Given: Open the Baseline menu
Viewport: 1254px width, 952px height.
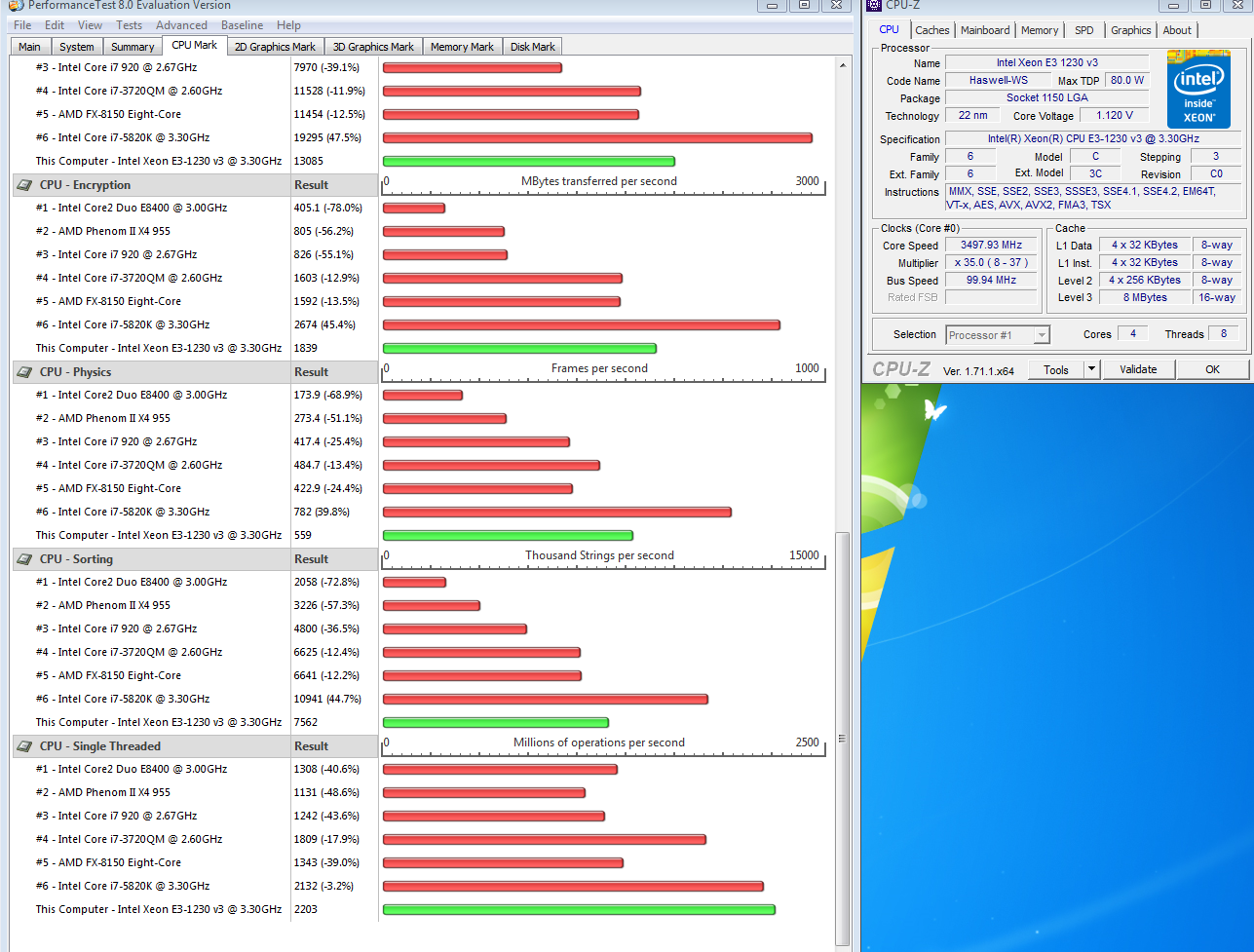Looking at the screenshot, I should [242, 25].
